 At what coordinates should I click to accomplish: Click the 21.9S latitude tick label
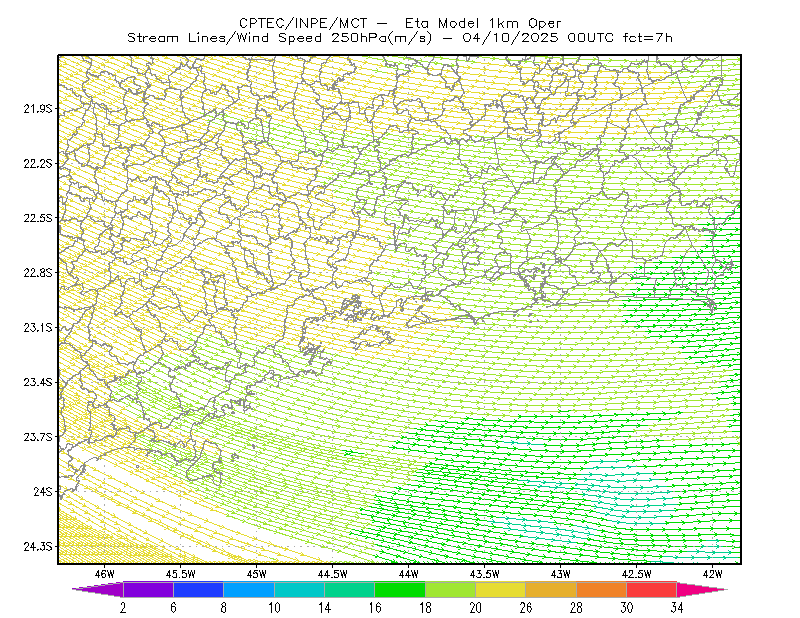click(x=38, y=108)
